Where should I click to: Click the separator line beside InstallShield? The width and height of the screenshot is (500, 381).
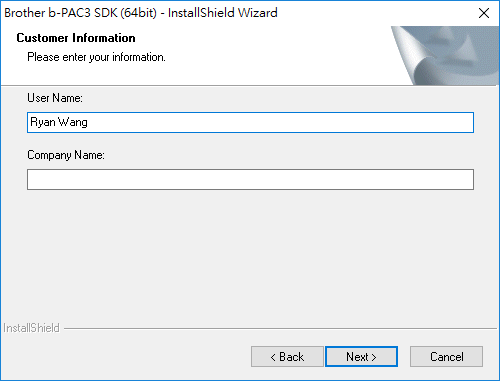tap(280, 329)
